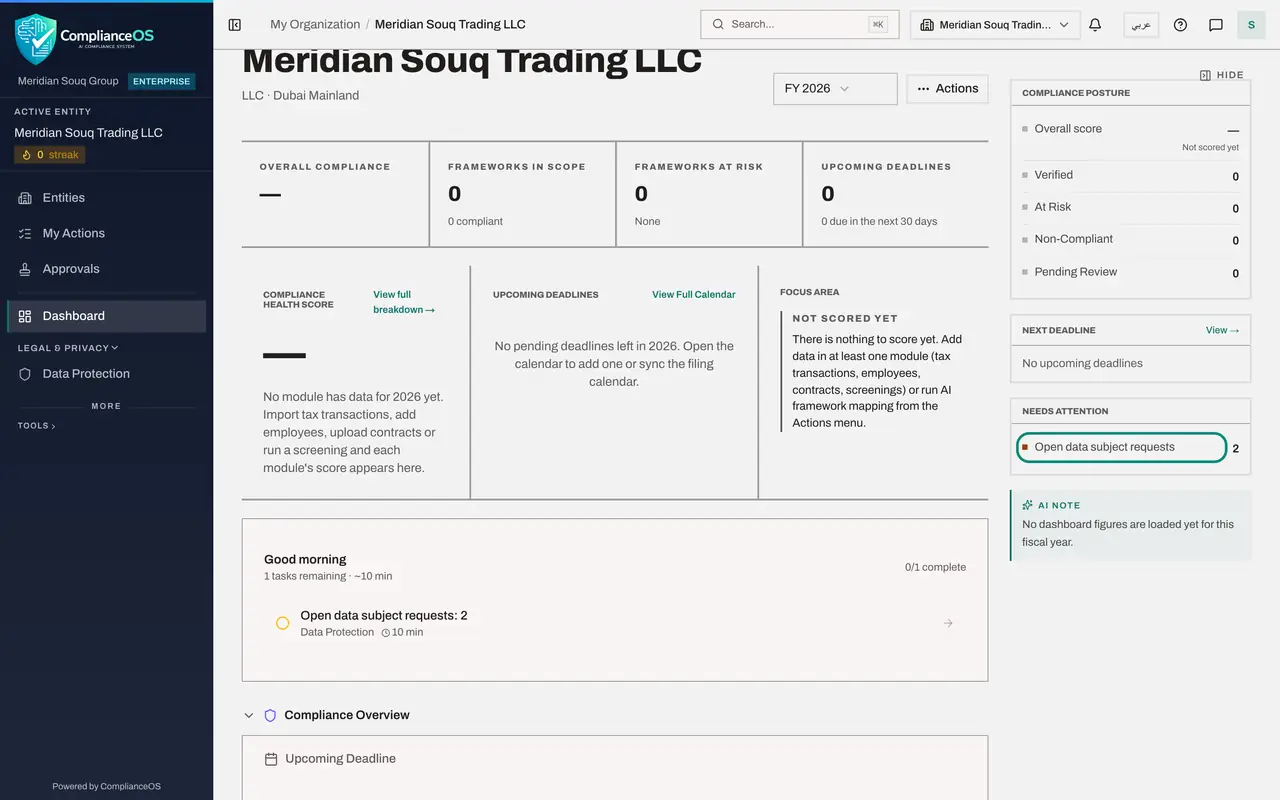Click the arrow on the data subject requests task
This screenshot has width=1280, height=800.
point(948,623)
